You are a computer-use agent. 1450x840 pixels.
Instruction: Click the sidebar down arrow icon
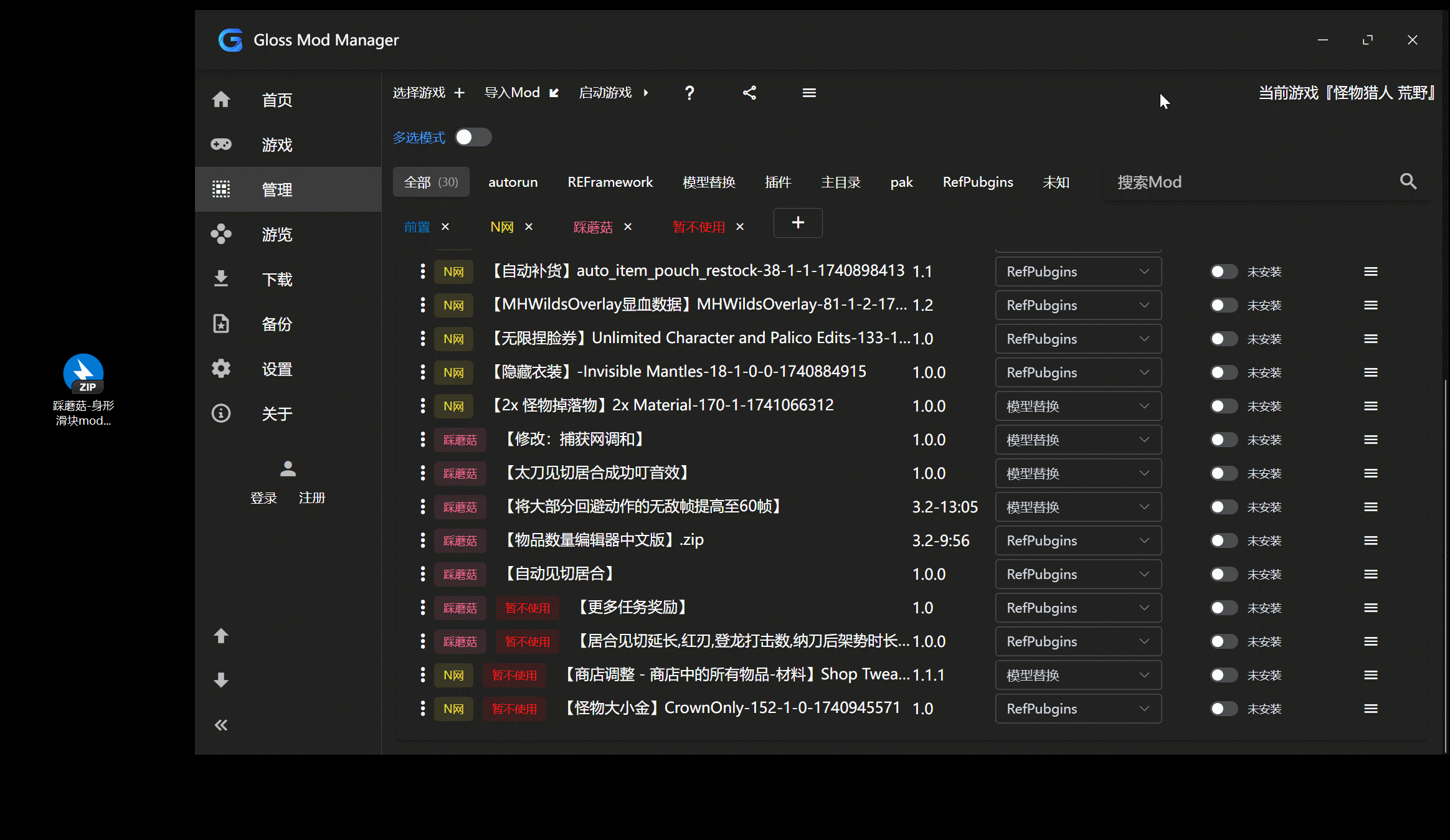point(221,680)
